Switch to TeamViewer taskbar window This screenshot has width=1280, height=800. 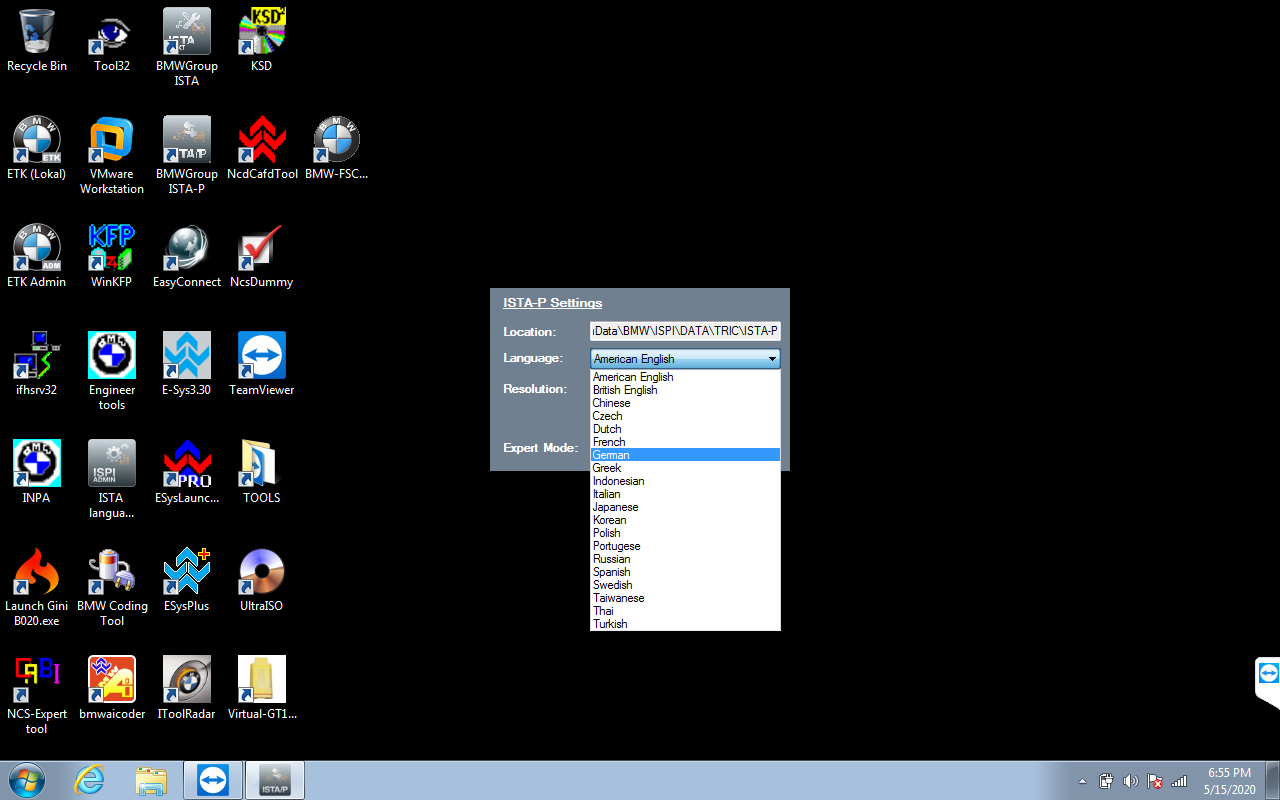click(213, 780)
